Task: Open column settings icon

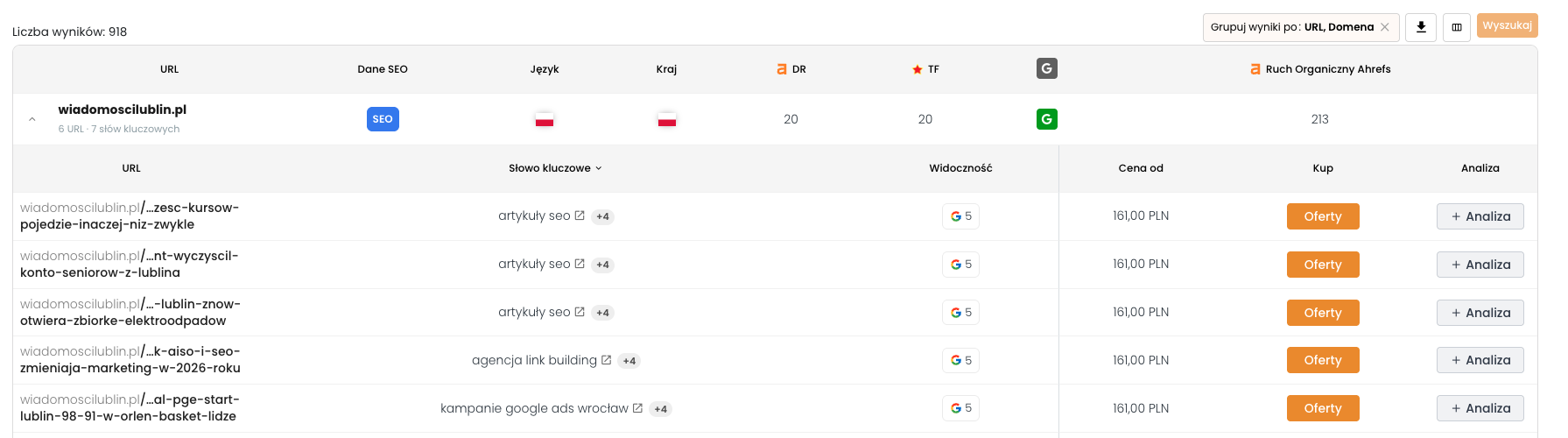Action: coord(1457,27)
